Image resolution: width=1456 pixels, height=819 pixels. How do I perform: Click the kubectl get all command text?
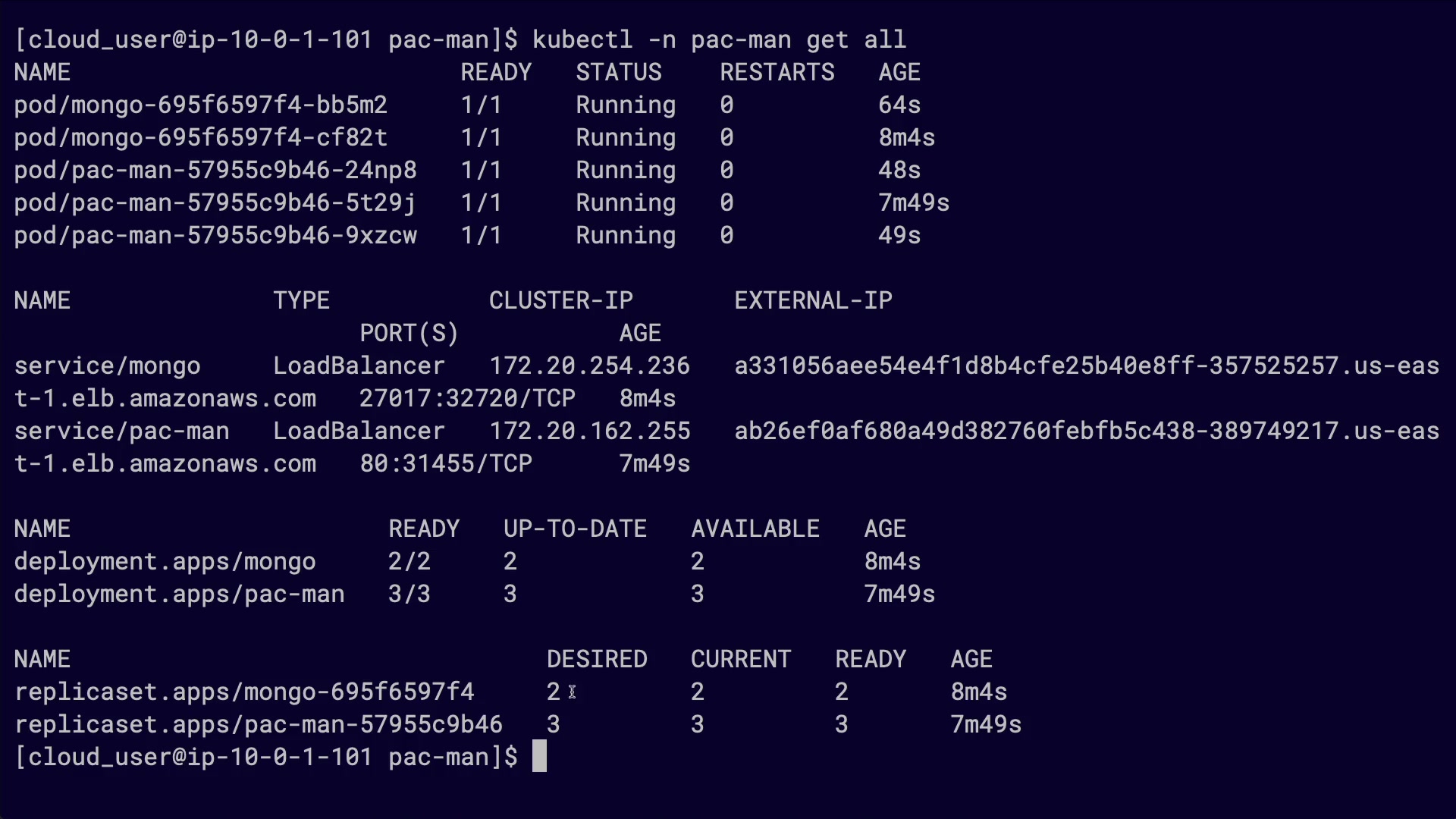click(x=719, y=39)
